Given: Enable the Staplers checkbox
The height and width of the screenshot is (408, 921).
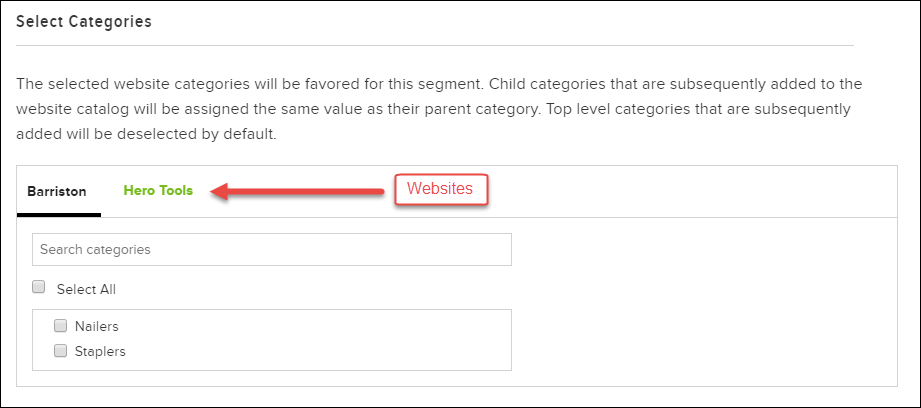Looking at the screenshot, I should [60, 351].
